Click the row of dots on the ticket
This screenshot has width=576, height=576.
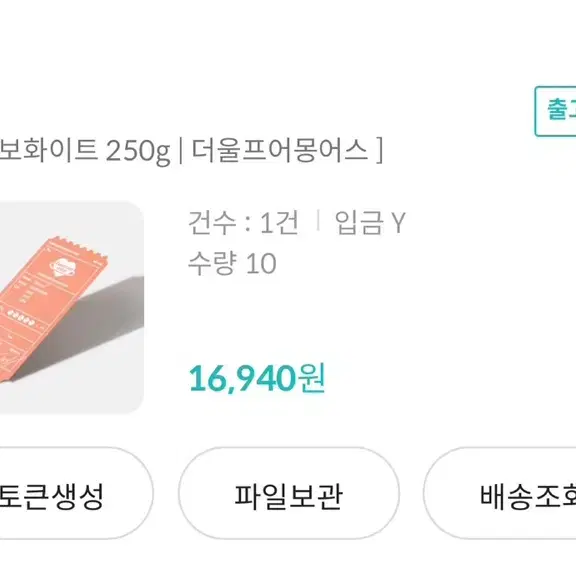(x=22, y=317)
